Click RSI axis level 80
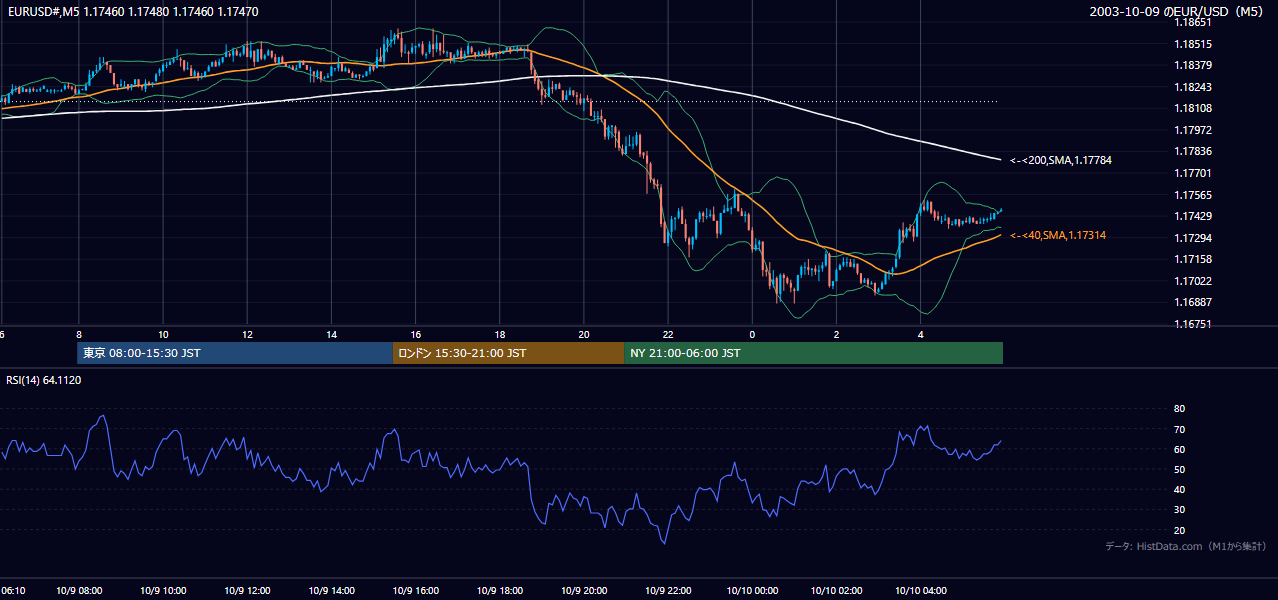This screenshot has width=1278, height=600. 1179,409
